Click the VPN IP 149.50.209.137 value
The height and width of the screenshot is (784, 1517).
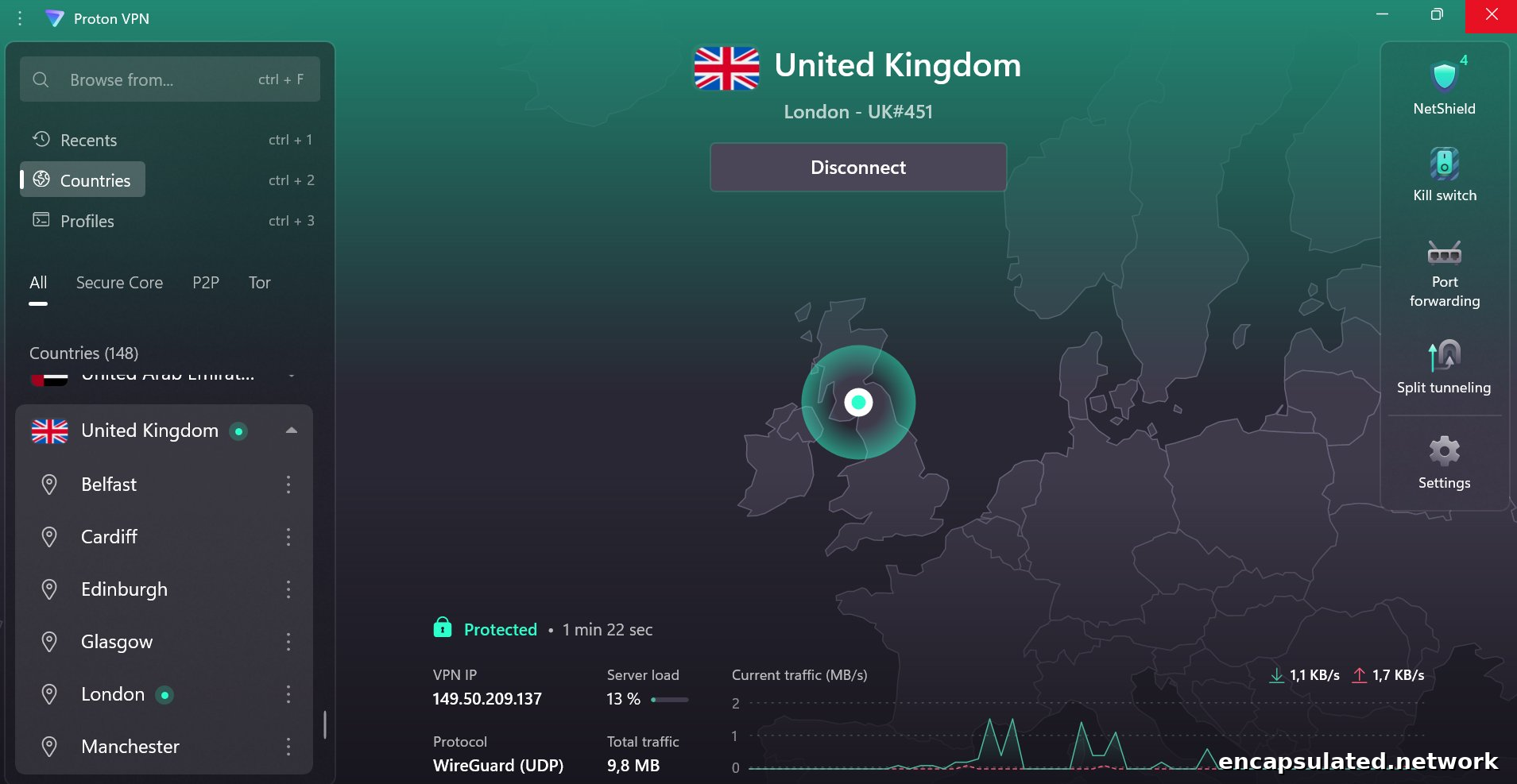click(x=487, y=699)
